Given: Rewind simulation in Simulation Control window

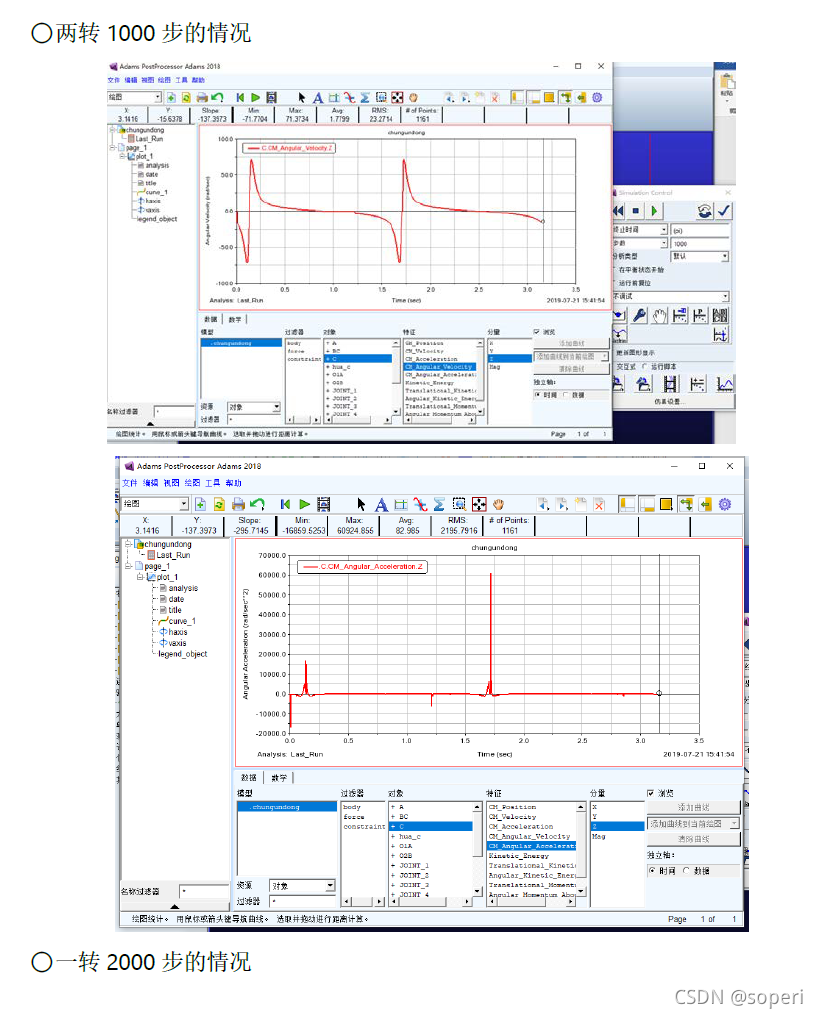Looking at the screenshot, I should (619, 210).
